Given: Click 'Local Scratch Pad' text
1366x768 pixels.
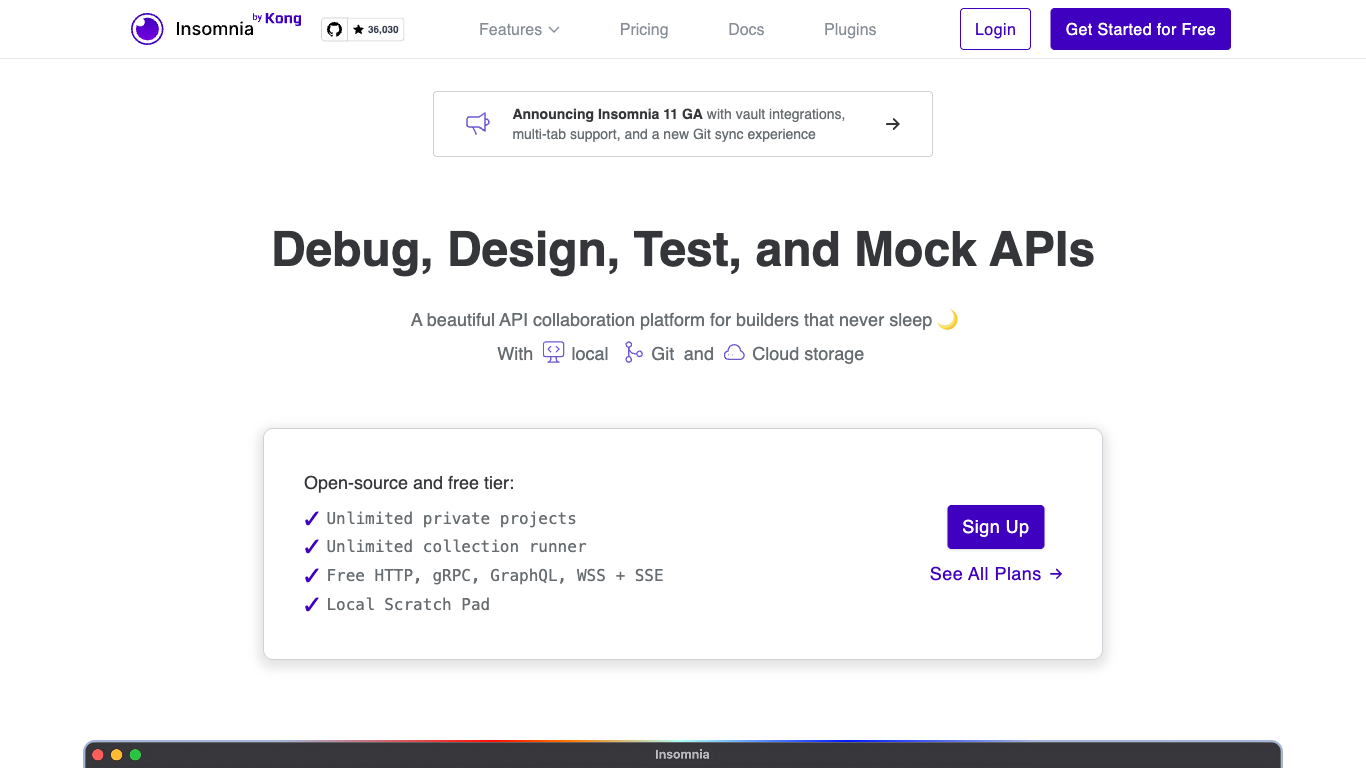Looking at the screenshot, I should tap(408, 605).
